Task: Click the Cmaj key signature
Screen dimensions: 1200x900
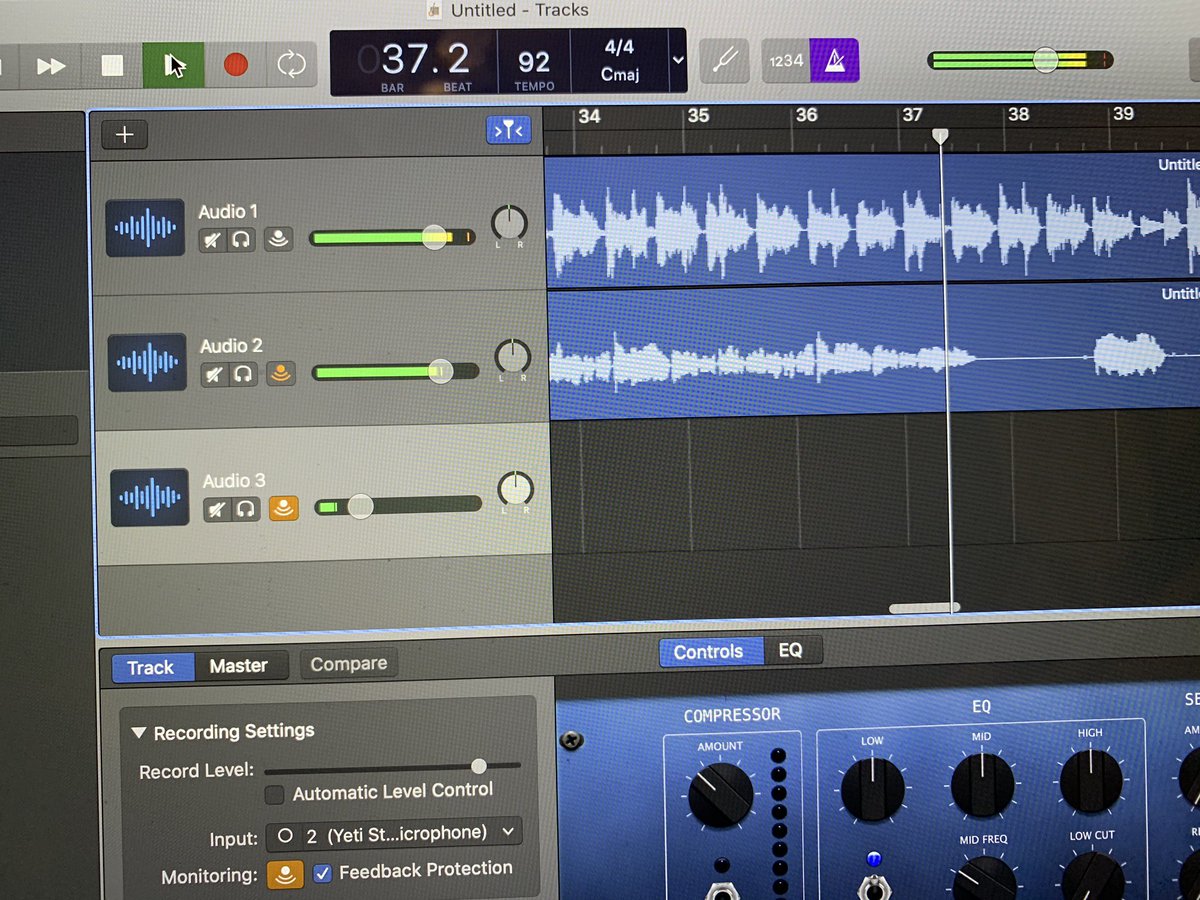Action: 619,75
